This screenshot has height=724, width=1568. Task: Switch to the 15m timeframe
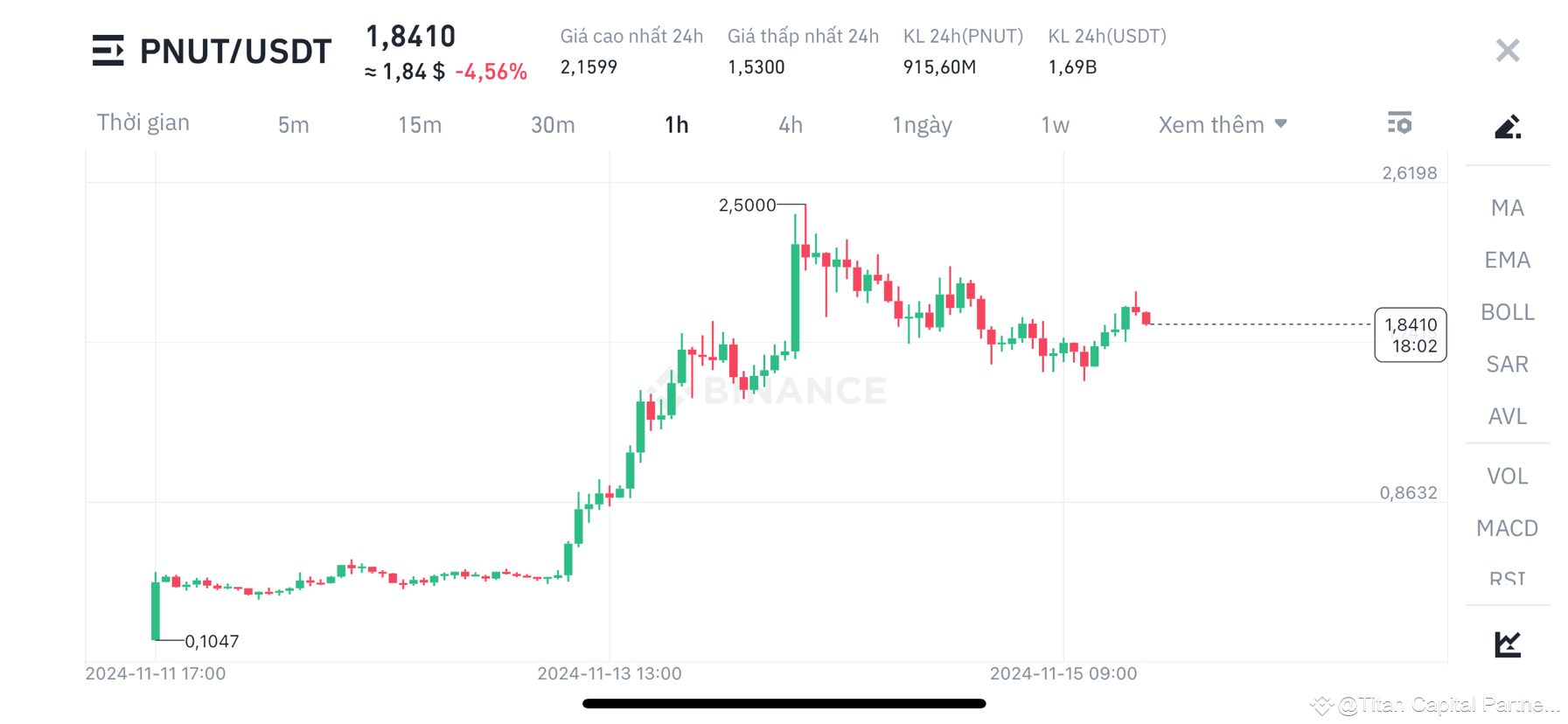click(x=419, y=124)
